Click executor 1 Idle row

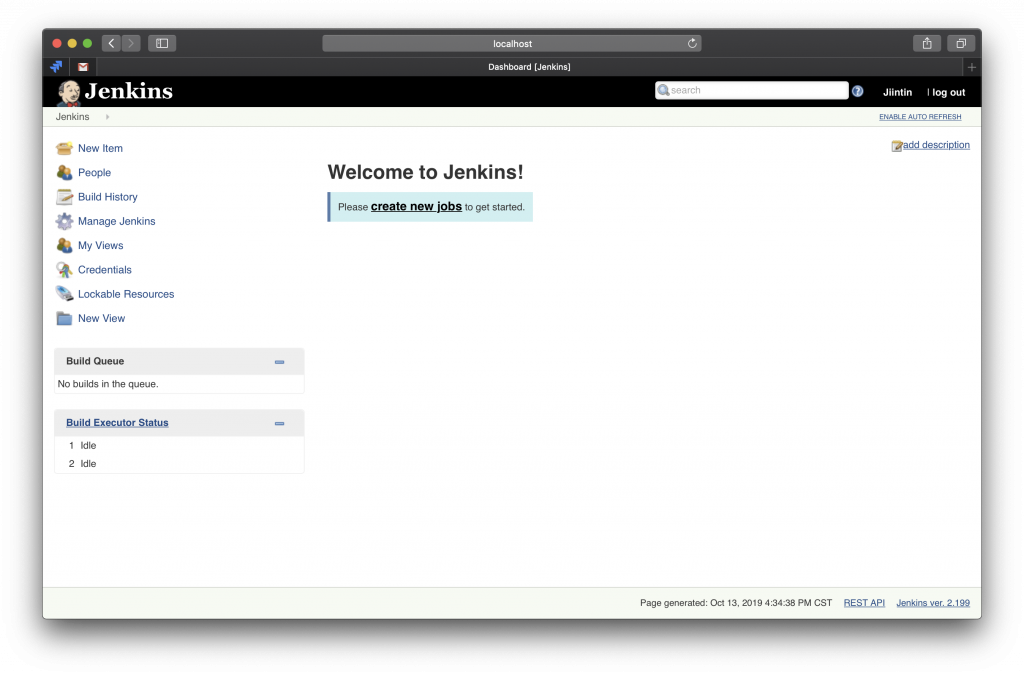179,445
